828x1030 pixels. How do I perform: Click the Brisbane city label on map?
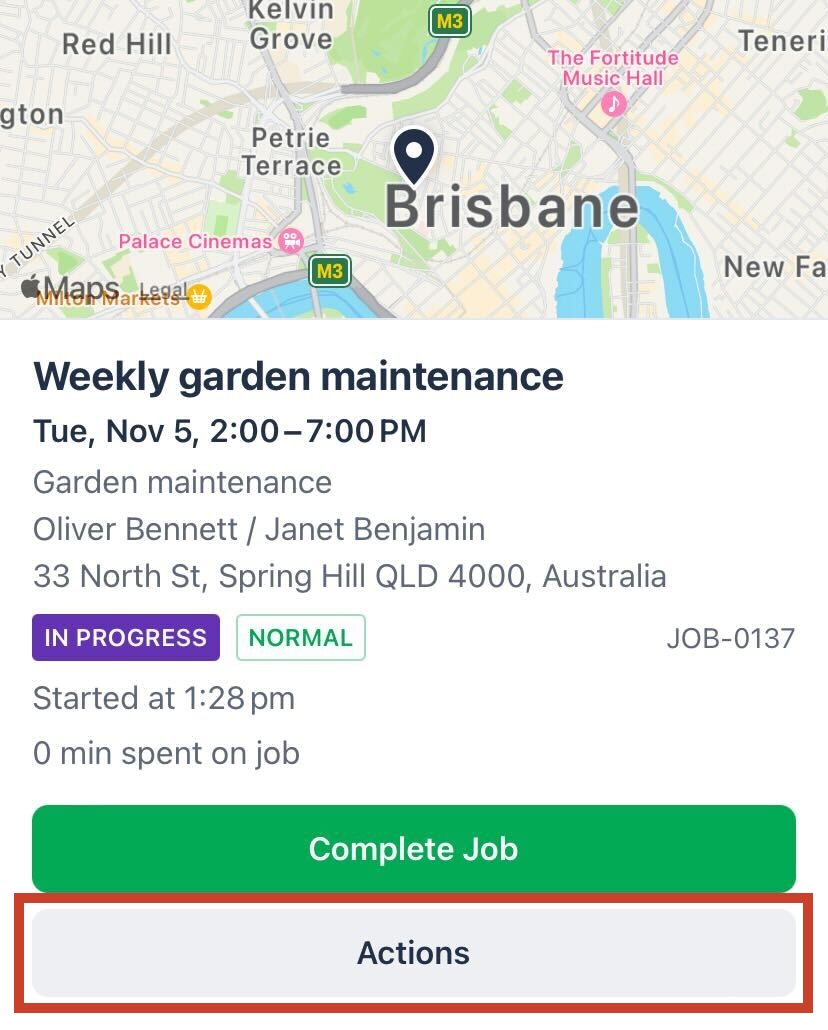(511, 207)
